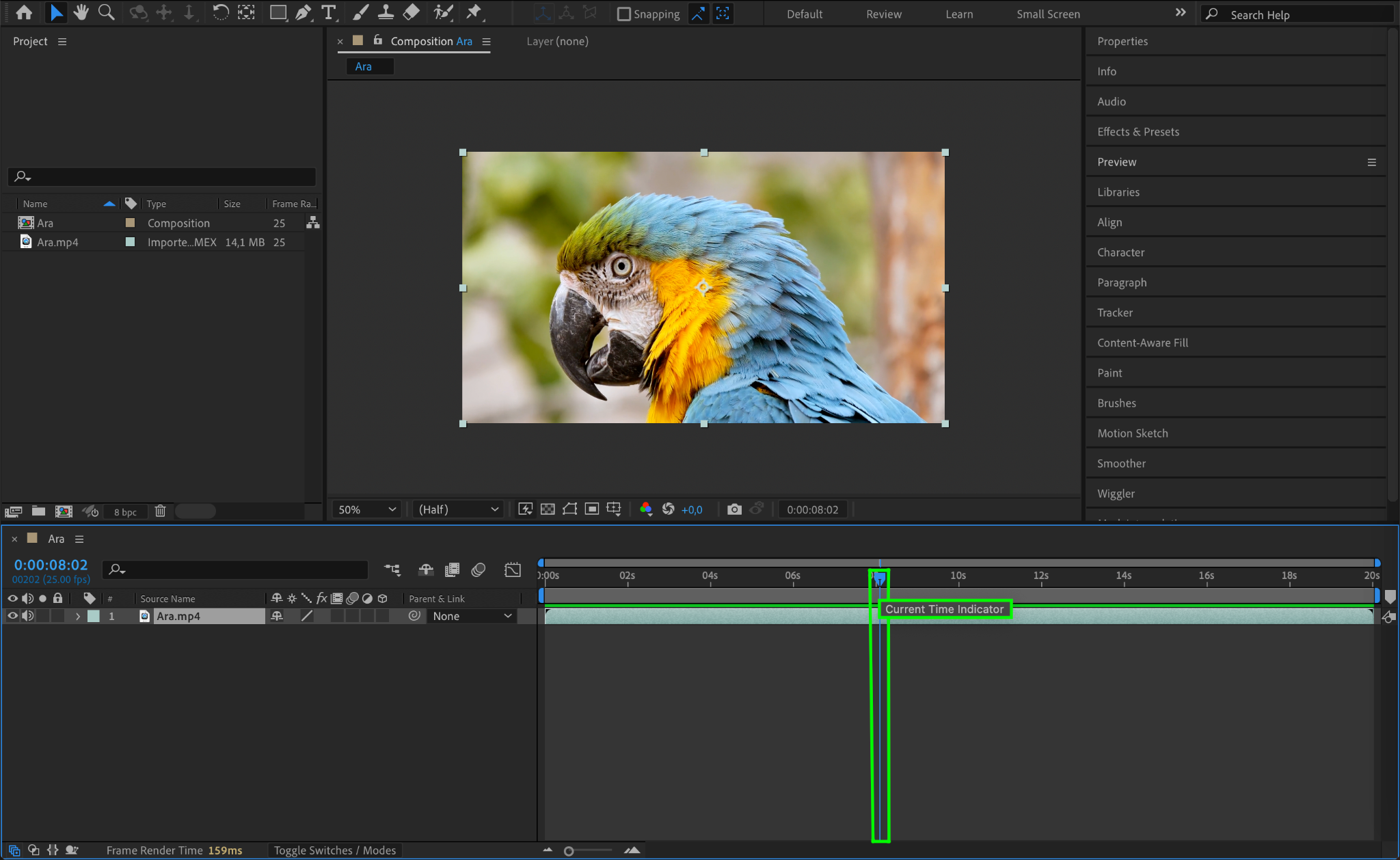
Task: Switch to the Review workspace
Action: (883, 14)
